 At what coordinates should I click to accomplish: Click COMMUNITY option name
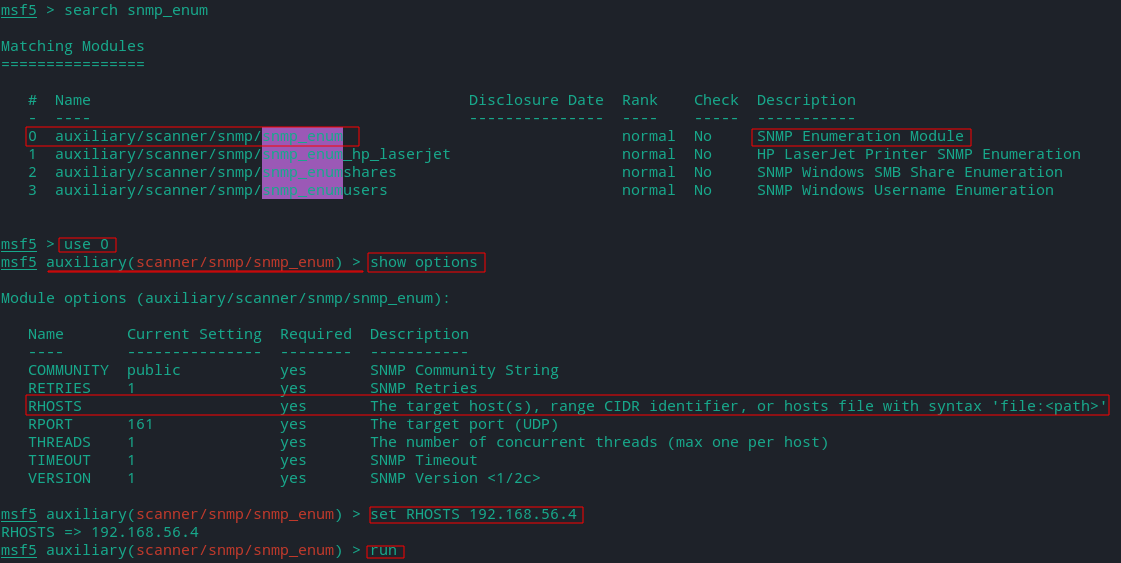(x=69, y=371)
